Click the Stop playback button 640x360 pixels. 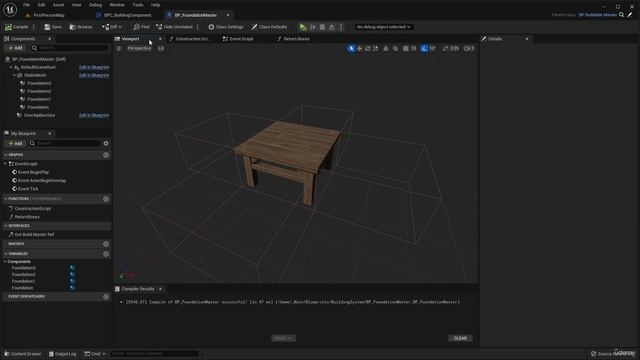[x=322, y=27]
